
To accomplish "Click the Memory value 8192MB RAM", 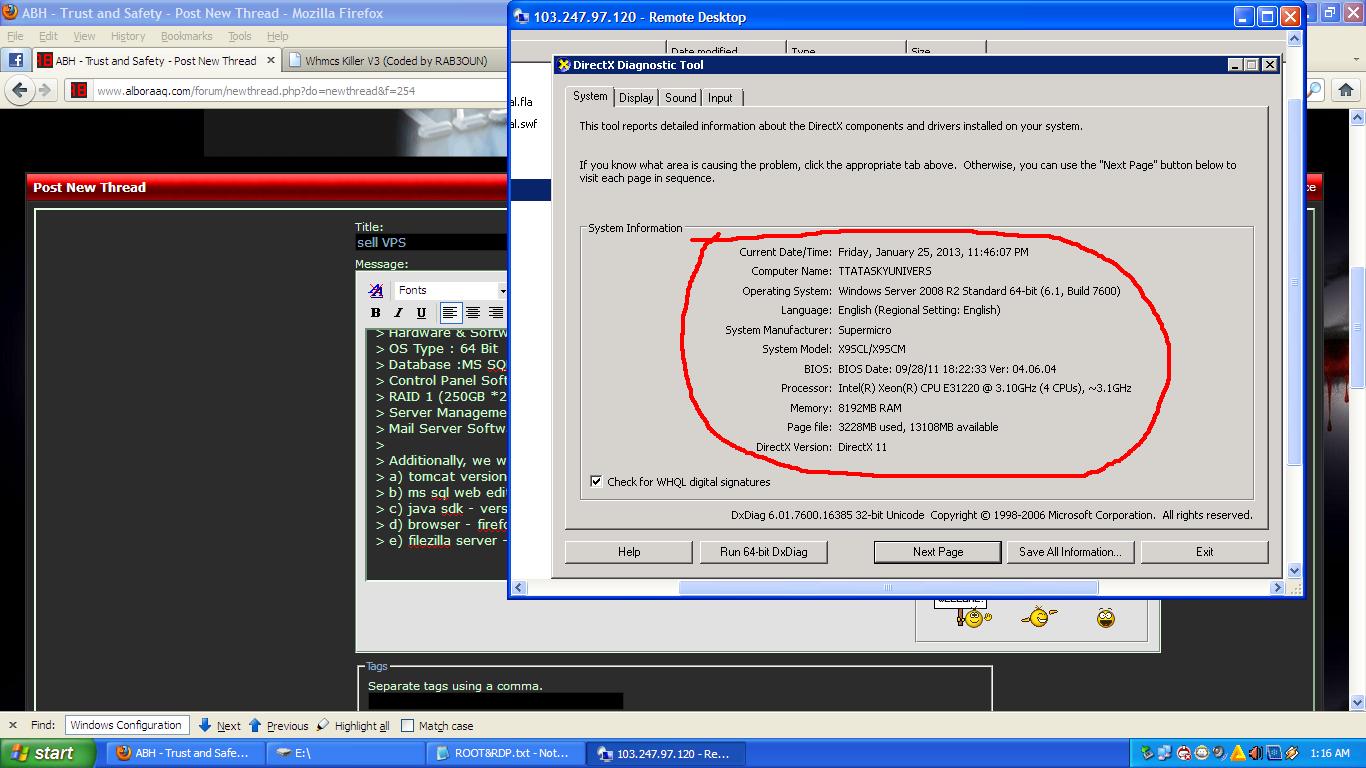I will [x=870, y=408].
